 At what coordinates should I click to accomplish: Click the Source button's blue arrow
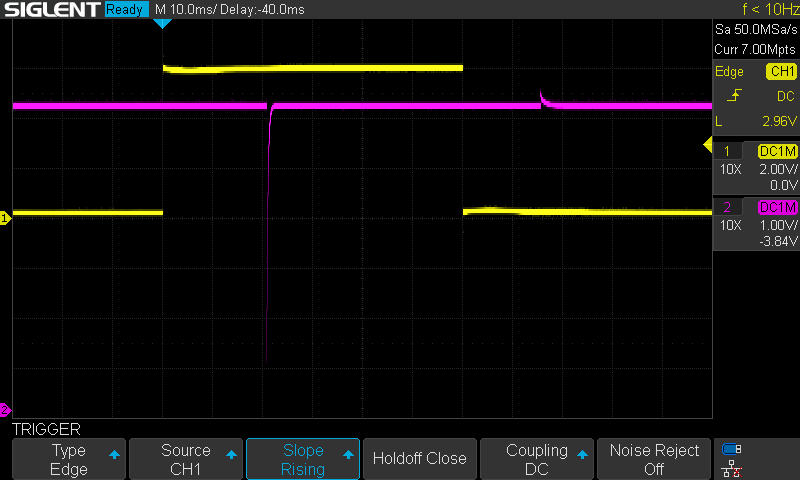231,454
